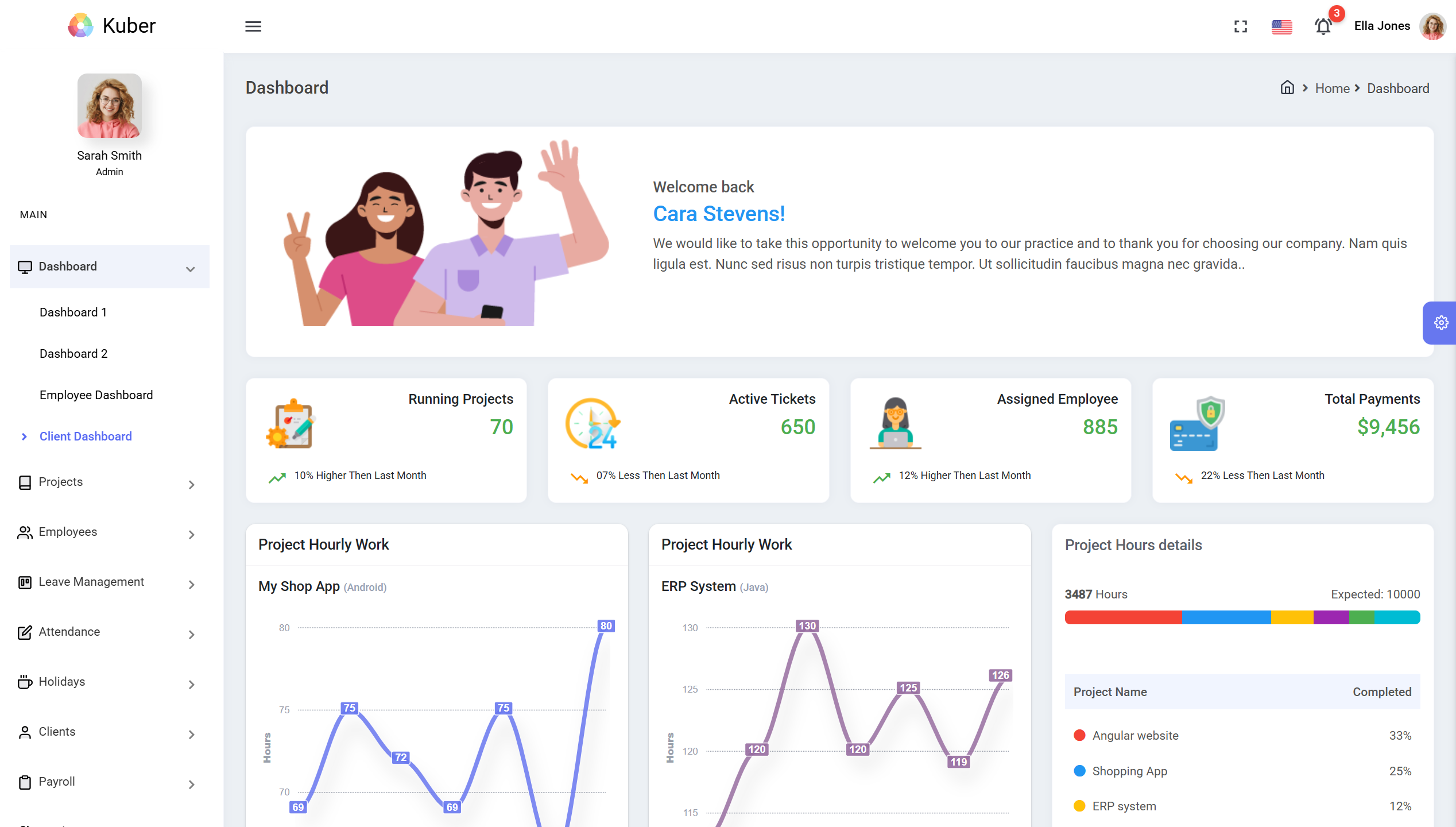The image size is (1456, 827).
Task: Click the Active Tickets clock icon
Action: pyautogui.click(x=593, y=424)
